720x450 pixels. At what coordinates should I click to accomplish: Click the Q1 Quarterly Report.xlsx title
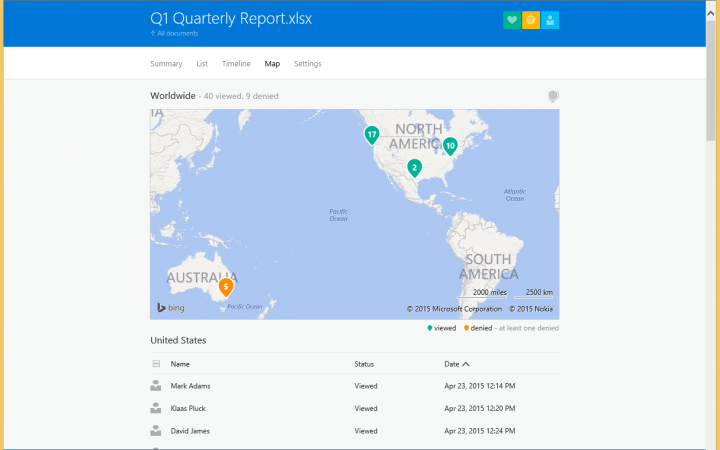pyautogui.click(x=231, y=18)
